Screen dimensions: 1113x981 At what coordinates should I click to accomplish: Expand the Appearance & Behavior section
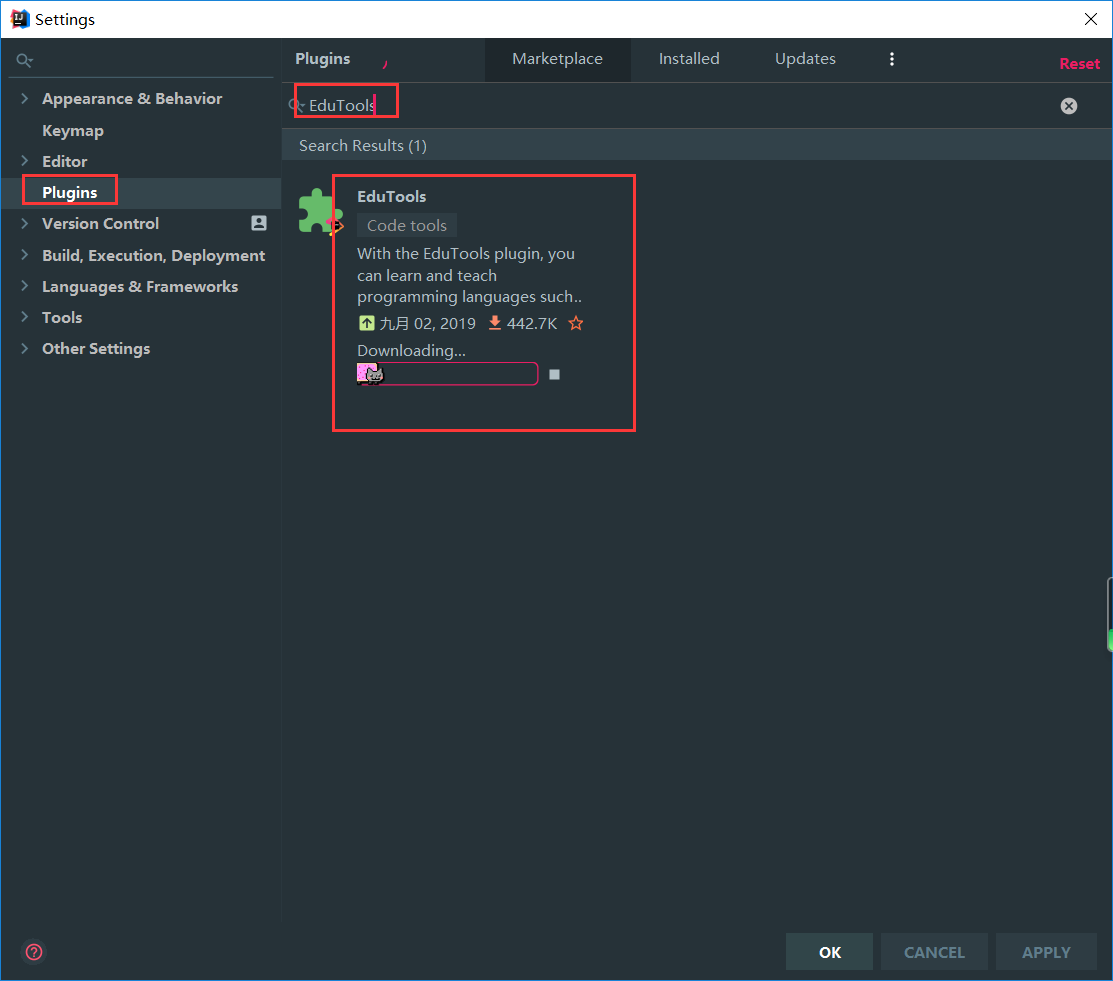click(x=25, y=98)
